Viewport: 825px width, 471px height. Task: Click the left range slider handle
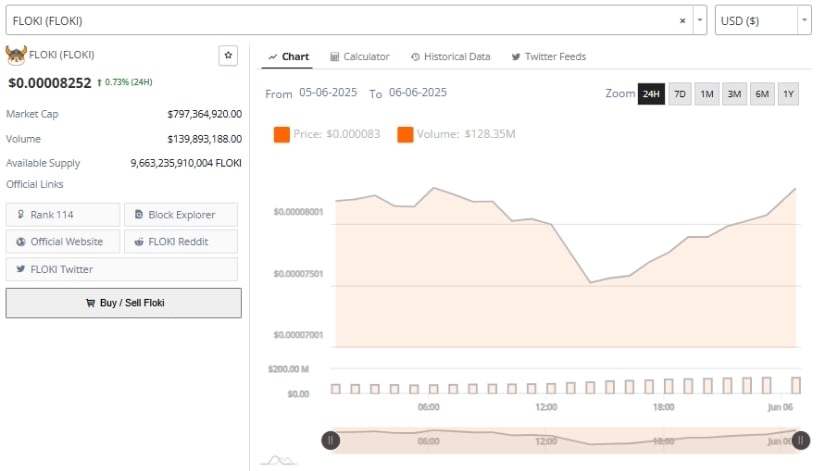coord(331,440)
